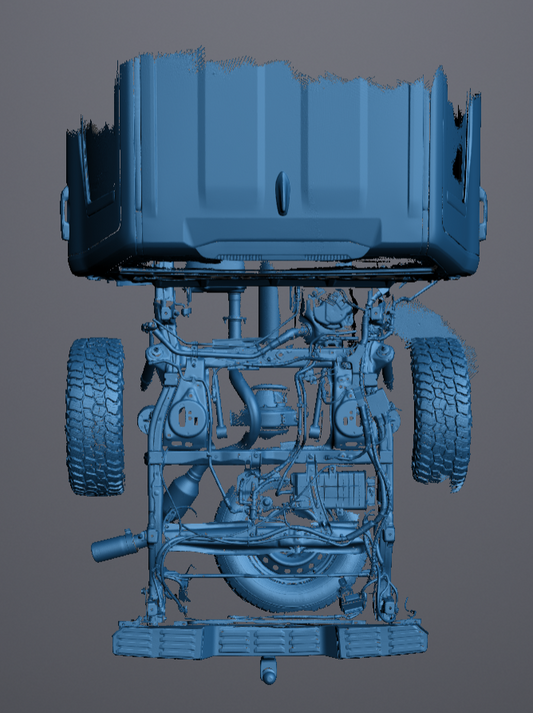Select the shark fin antenna on the roof

[x=282, y=193]
